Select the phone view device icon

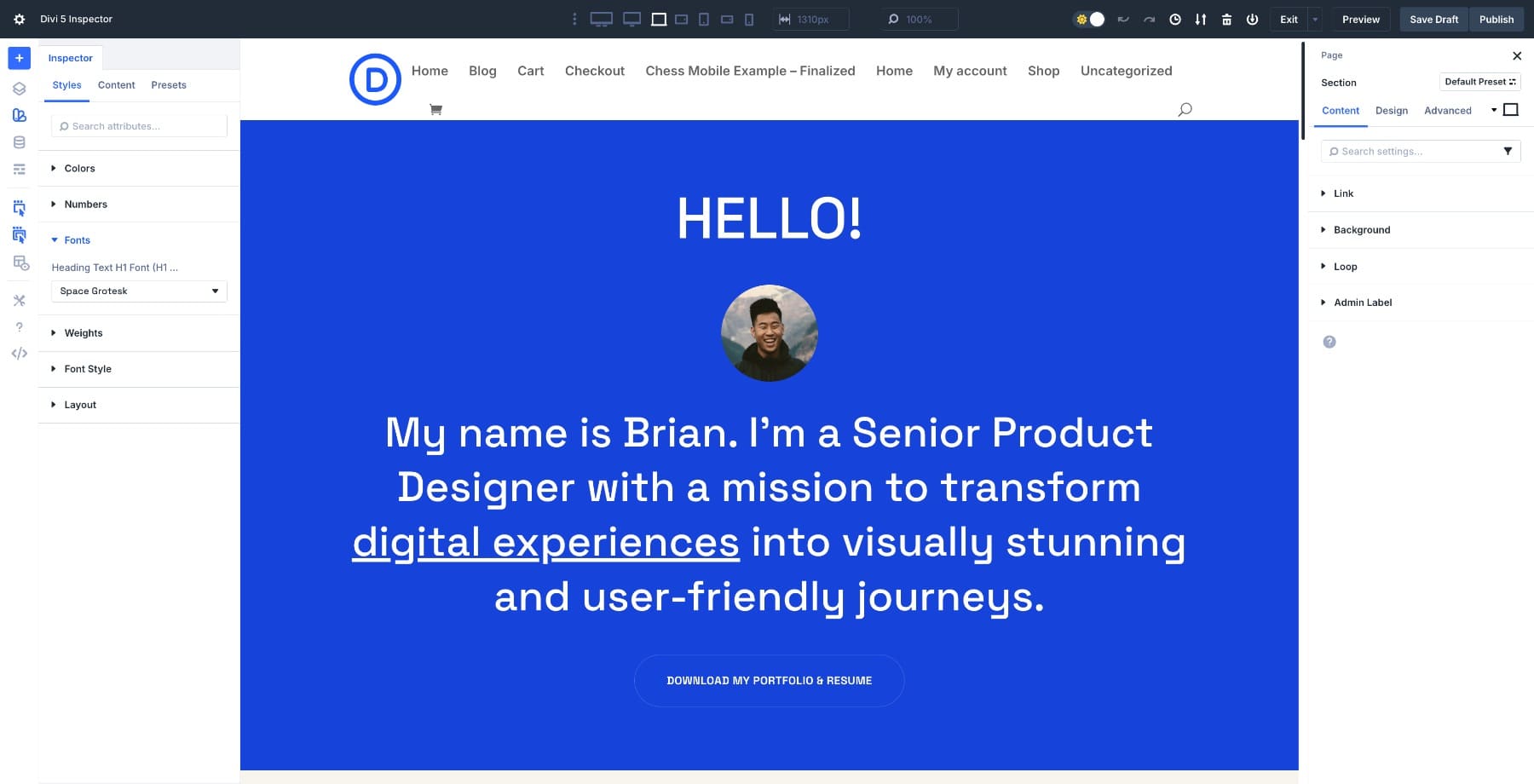click(x=749, y=20)
